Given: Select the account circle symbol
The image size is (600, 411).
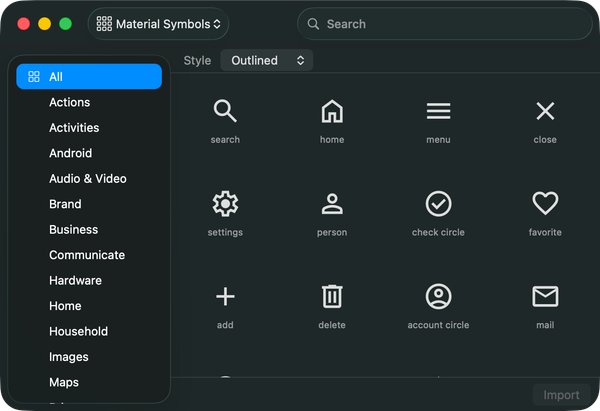Looking at the screenshot, I should click(438, 296).
